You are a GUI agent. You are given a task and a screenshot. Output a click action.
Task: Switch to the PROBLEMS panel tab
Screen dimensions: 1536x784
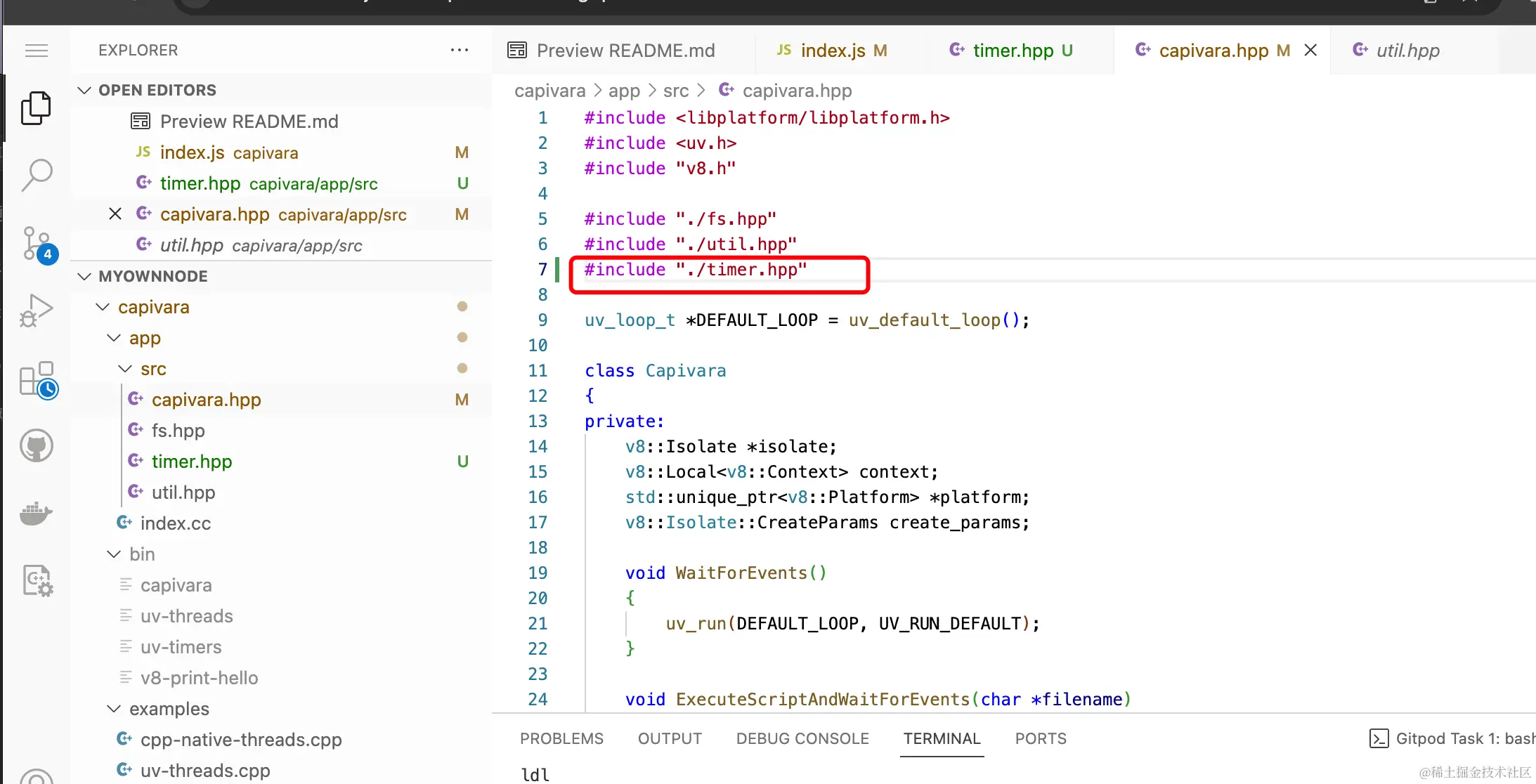(561, 738)
